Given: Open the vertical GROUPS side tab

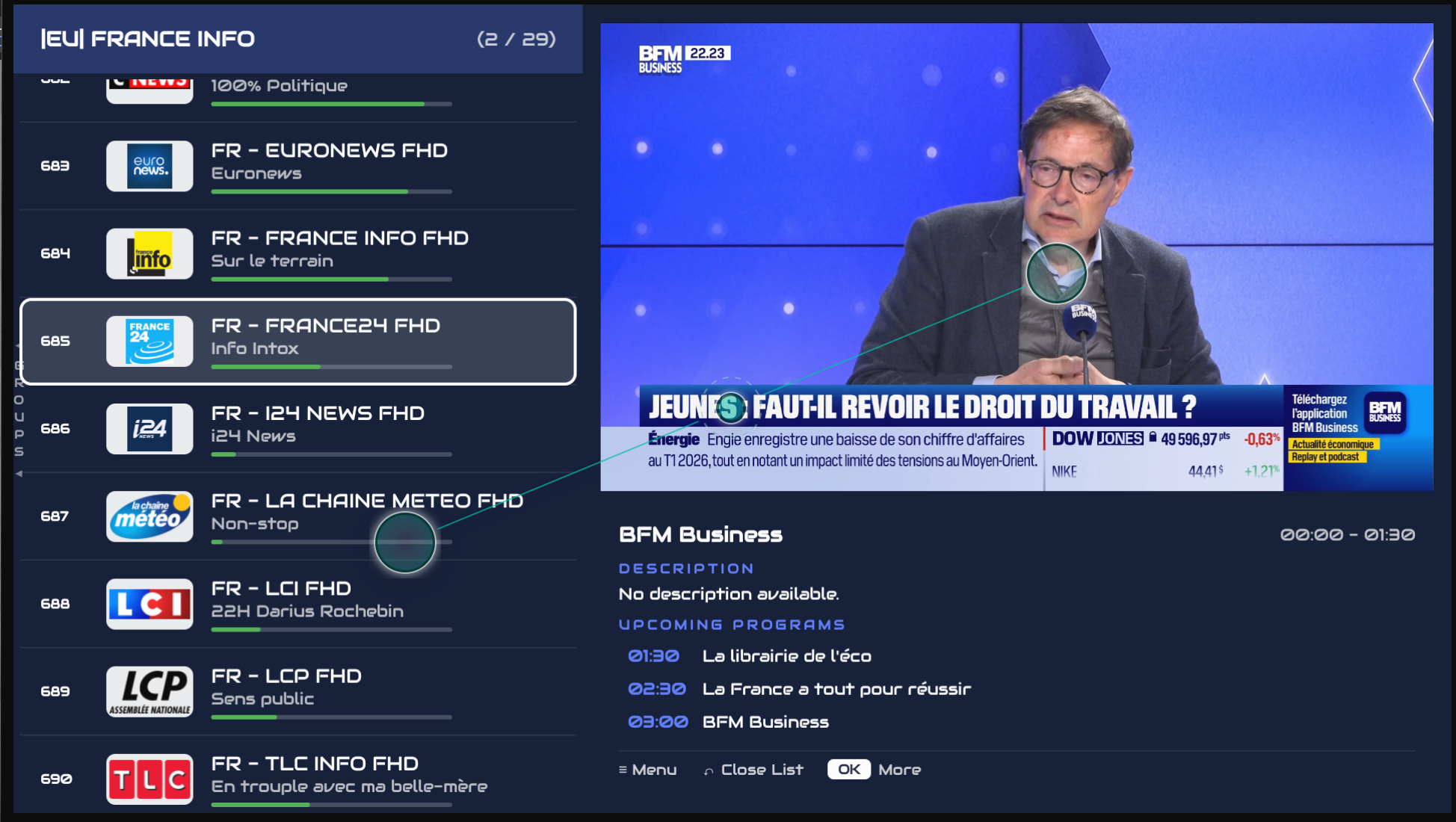Looking at the screenshot, I should (x=19, y=410).
